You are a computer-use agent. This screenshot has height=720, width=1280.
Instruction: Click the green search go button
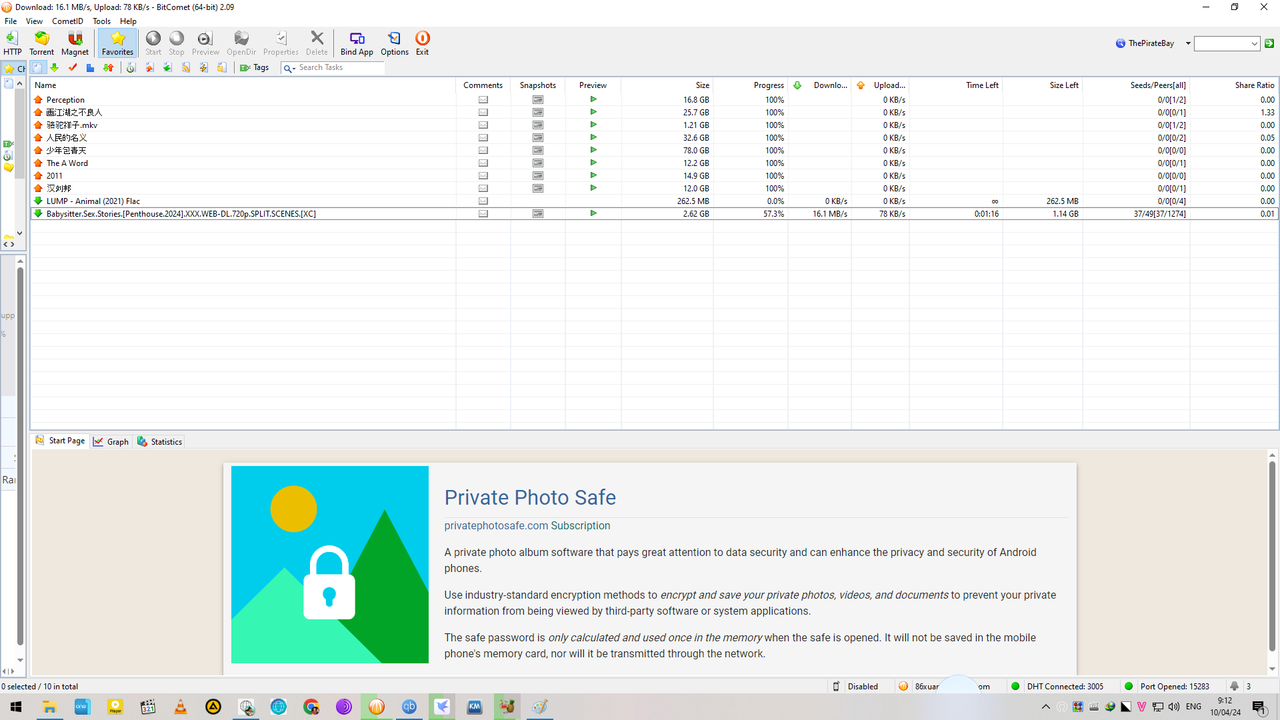[x=1269, y=44]
